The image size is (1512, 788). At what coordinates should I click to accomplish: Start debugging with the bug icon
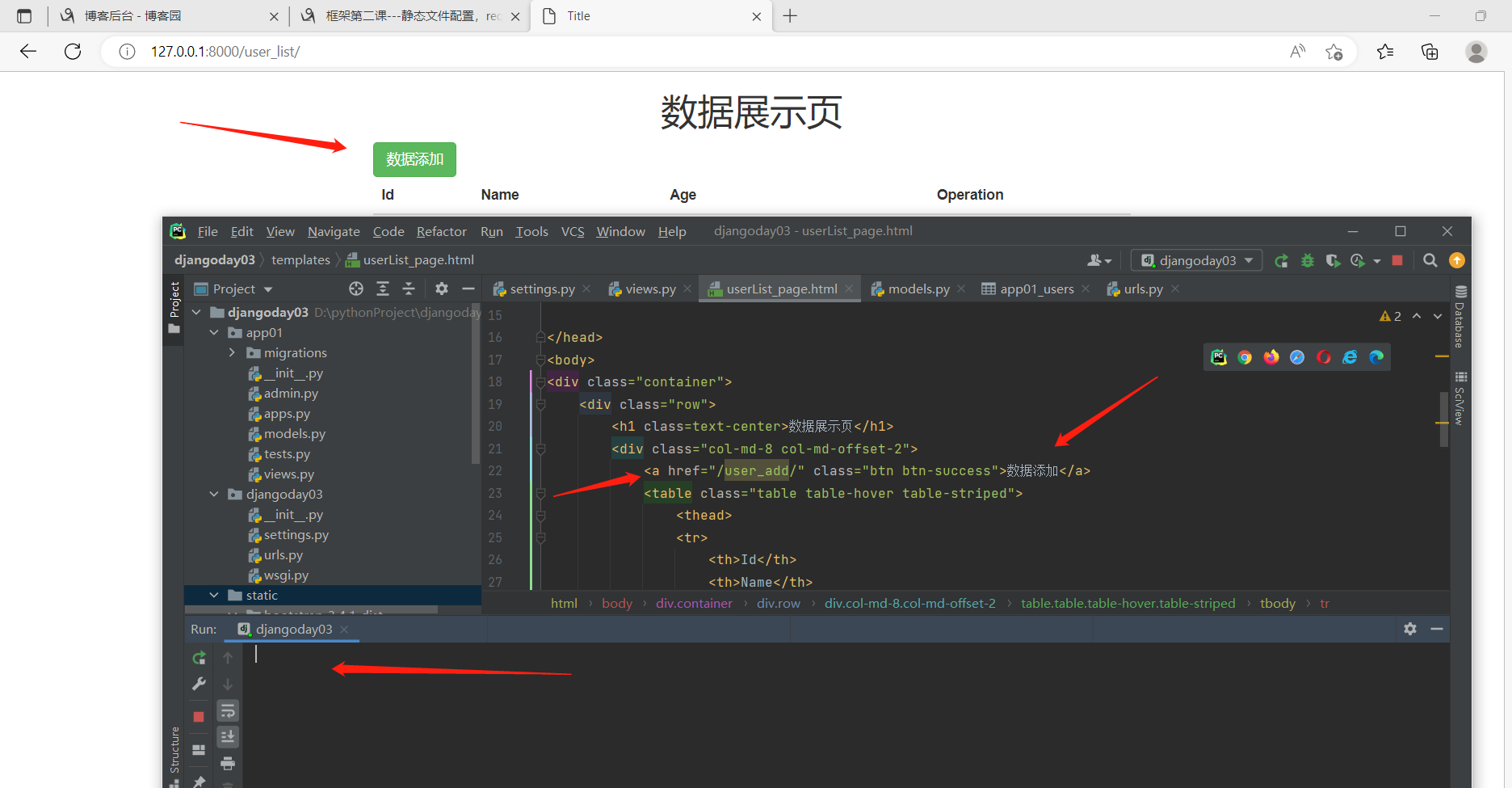[1308, 260]
